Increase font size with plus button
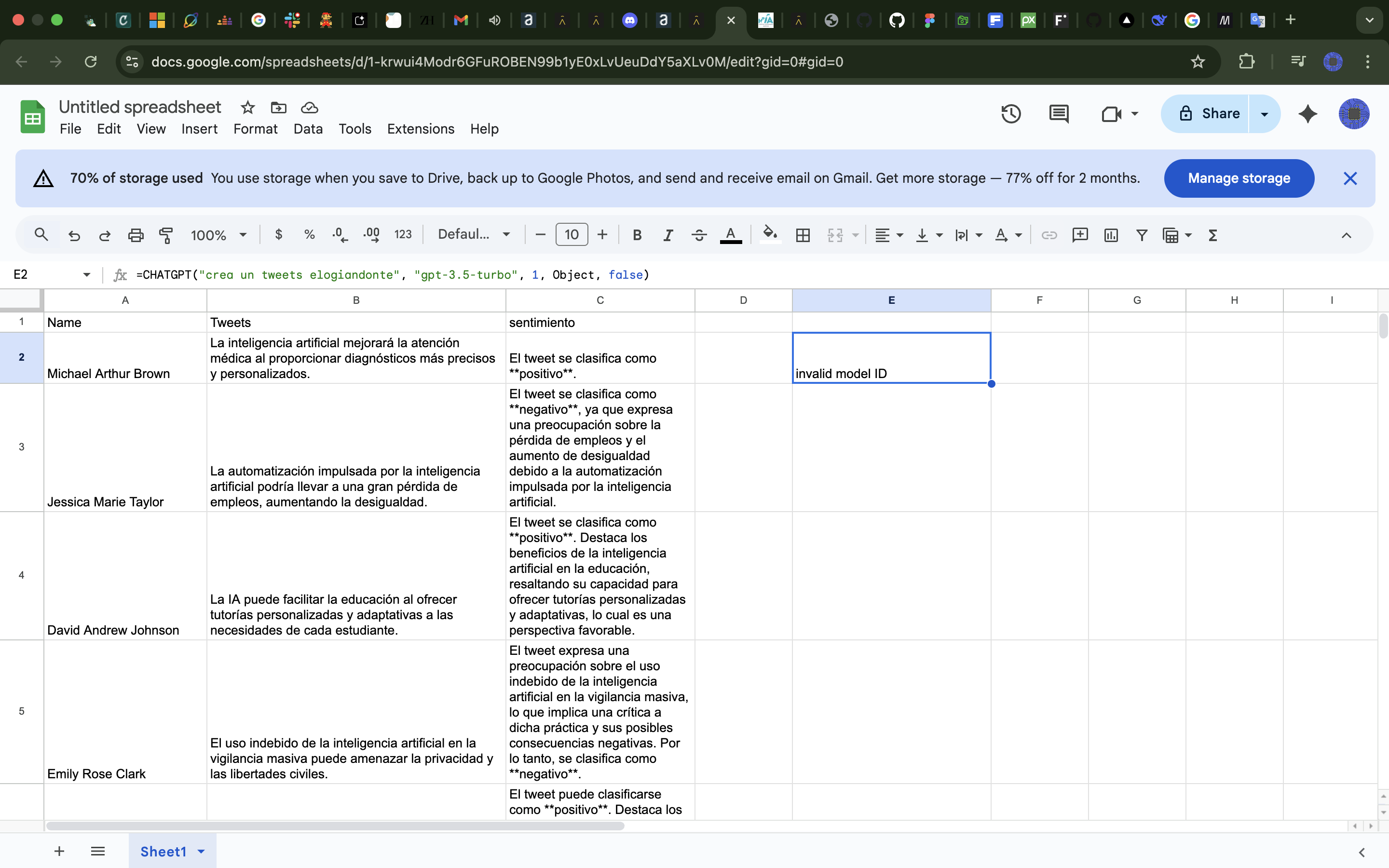This screenshot has width=1389, height=868. click(602, 234)
